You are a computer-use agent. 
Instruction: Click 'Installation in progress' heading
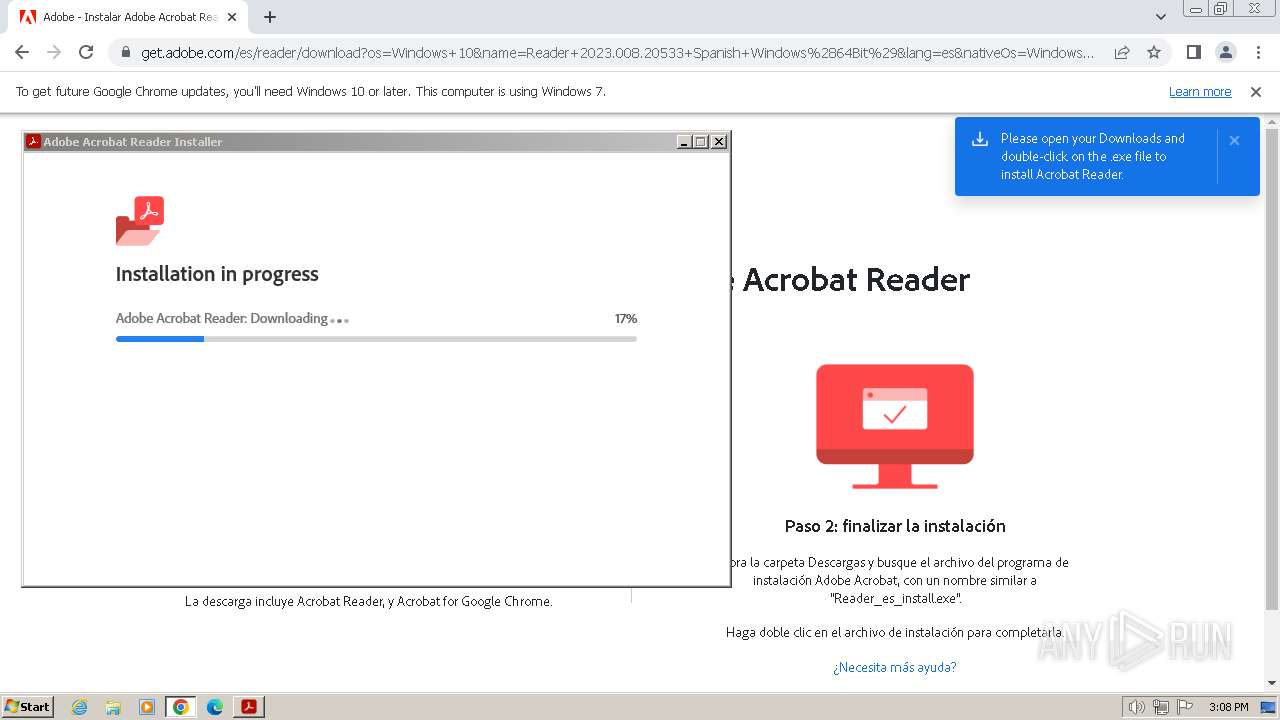coord(217,274)
